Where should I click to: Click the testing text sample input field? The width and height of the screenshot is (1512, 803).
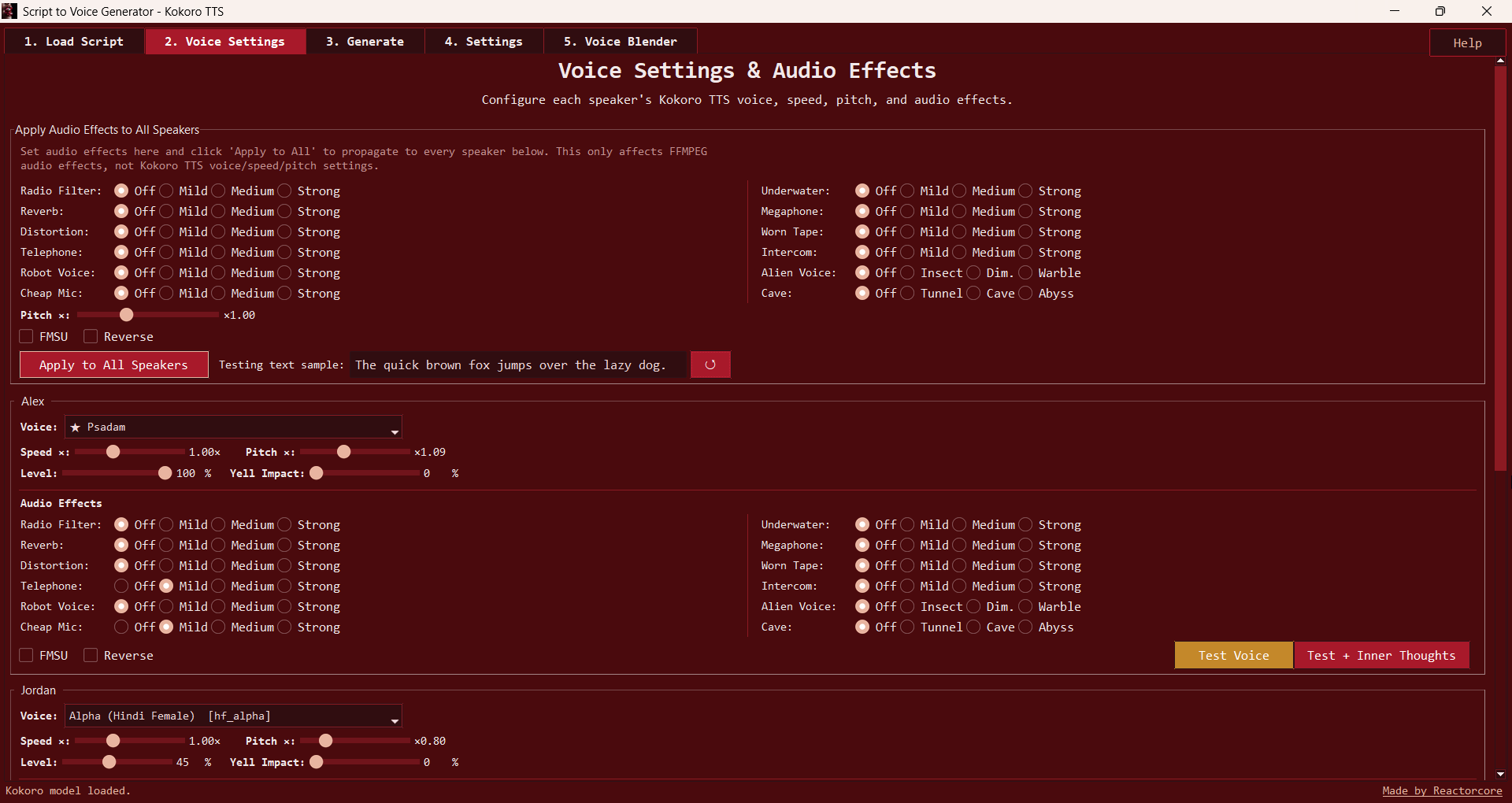tap(518, 364)
